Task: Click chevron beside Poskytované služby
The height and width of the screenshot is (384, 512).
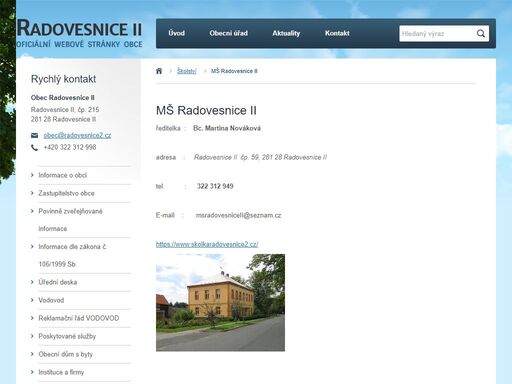Action: point(32,336)
